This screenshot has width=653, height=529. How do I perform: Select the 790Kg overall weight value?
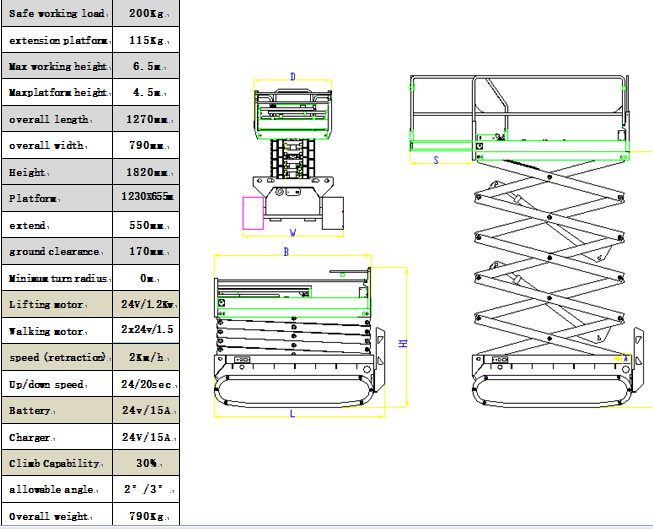click(148, 516)
